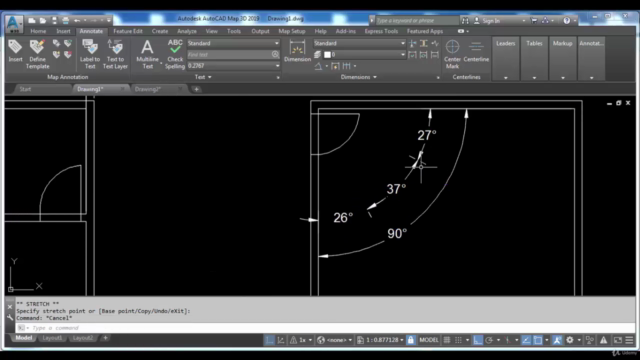This screenshot has height=360, width=640.
Task: Click the Centerline tool
Action: tap(476, 51)
